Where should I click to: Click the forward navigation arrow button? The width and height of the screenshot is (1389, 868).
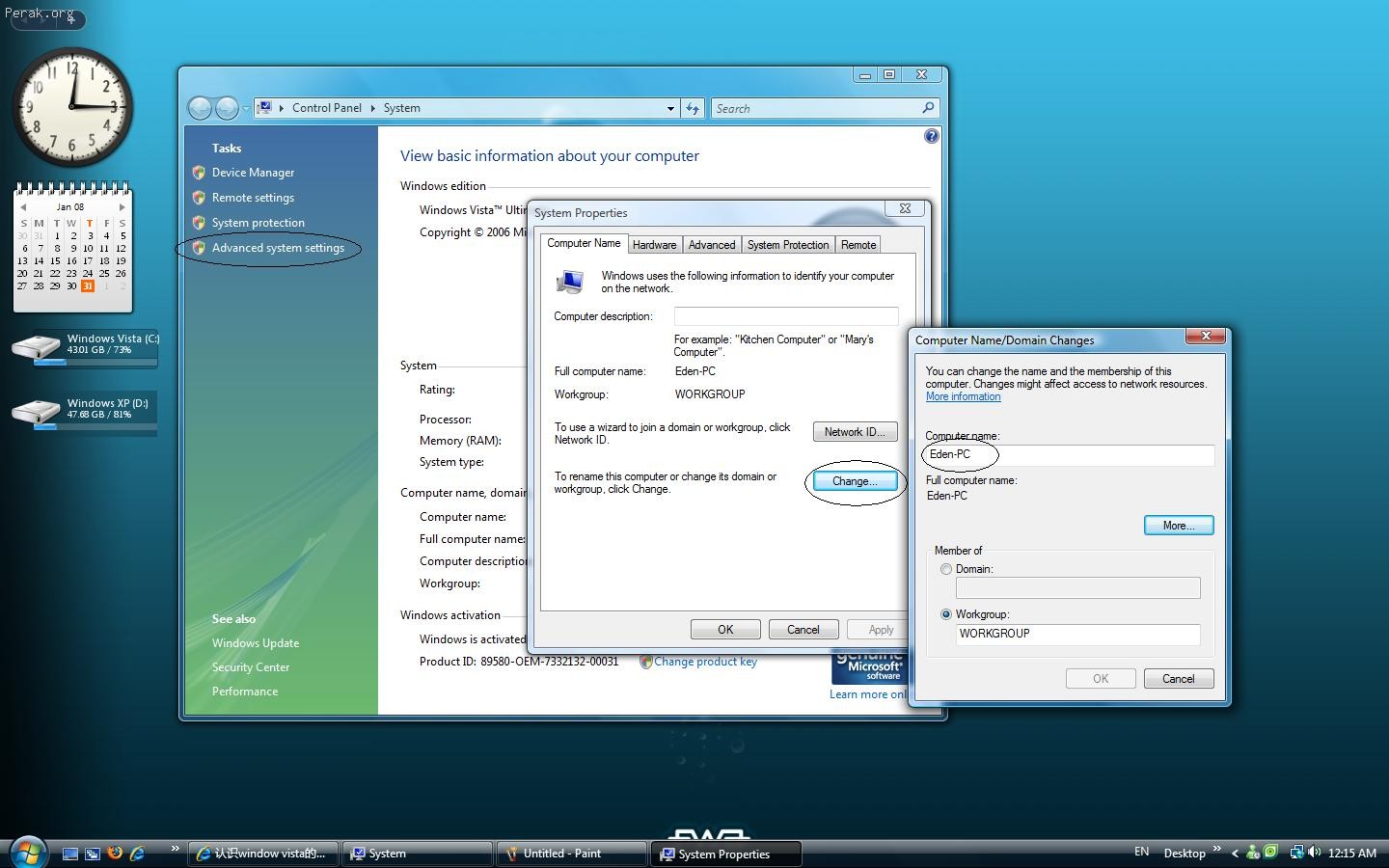click(x=227, y=108)
